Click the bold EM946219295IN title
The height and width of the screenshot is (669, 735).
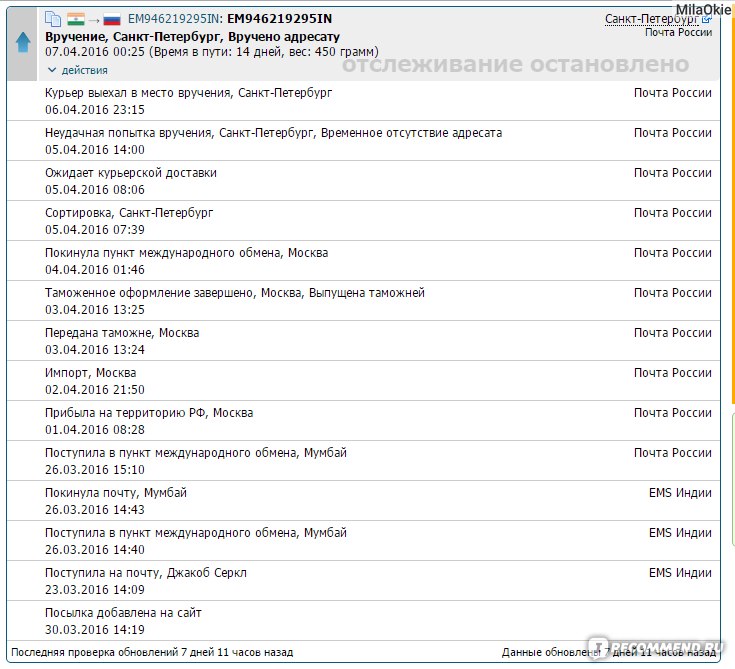[279, 19]
